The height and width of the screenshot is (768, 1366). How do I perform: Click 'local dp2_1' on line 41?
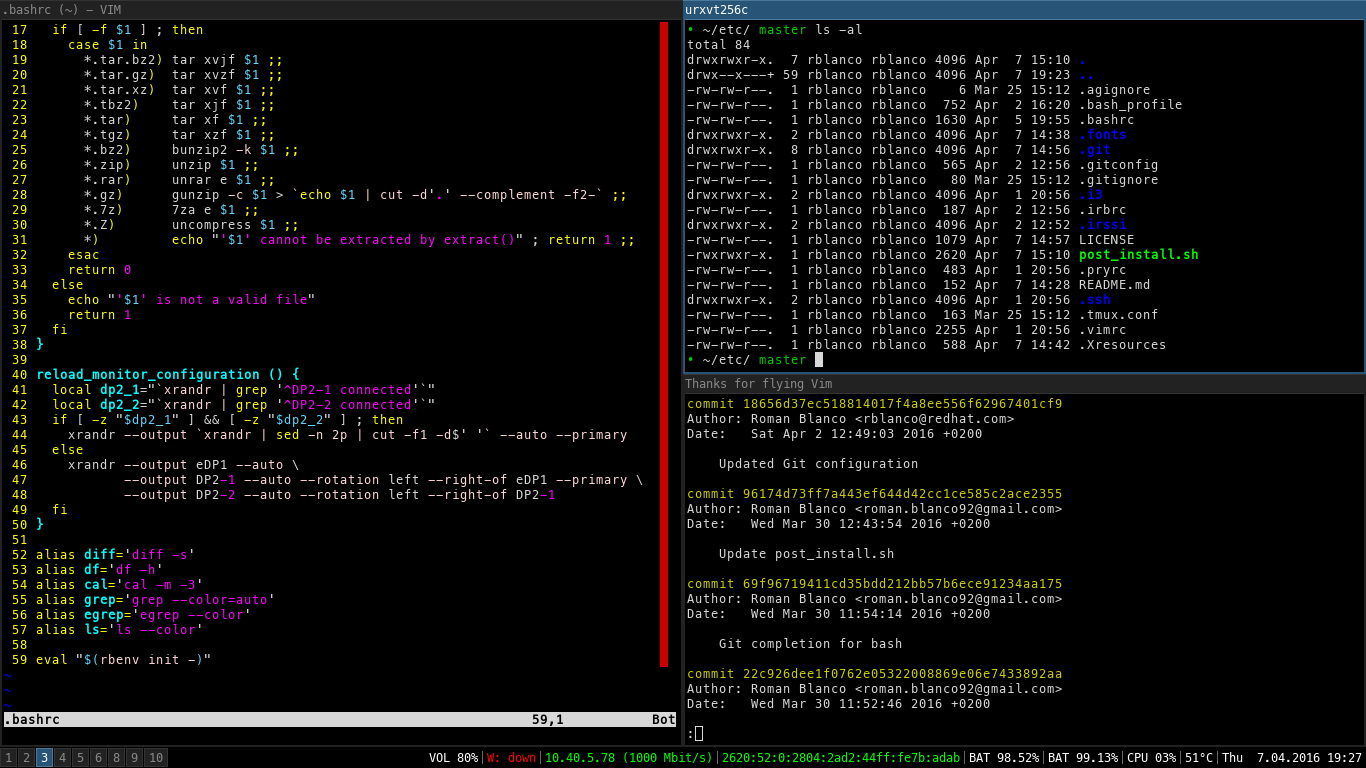click(x=96, y=390)
